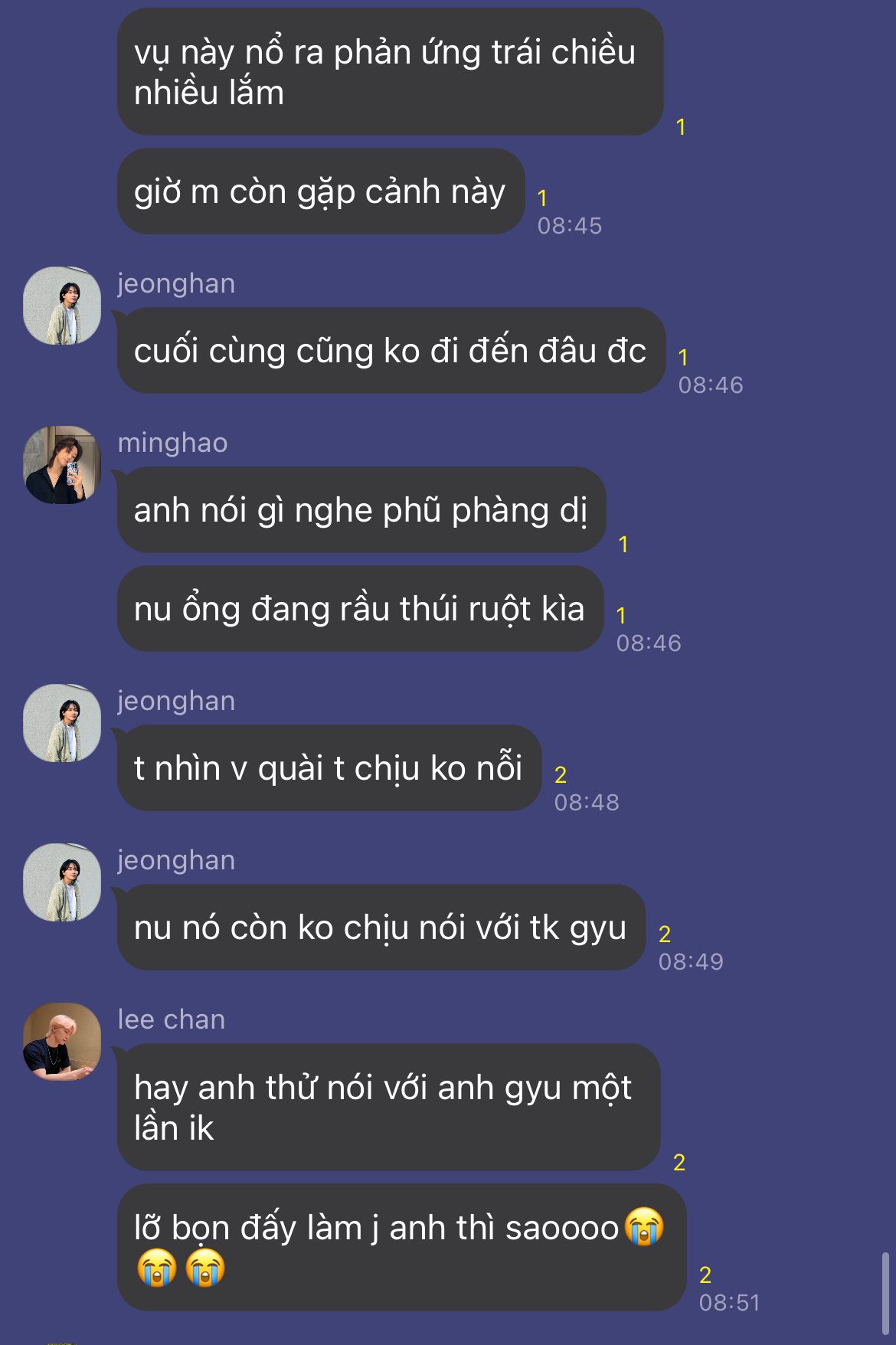
Task: Tap the read count beside the 08:48 message
Action: point(561,775)
